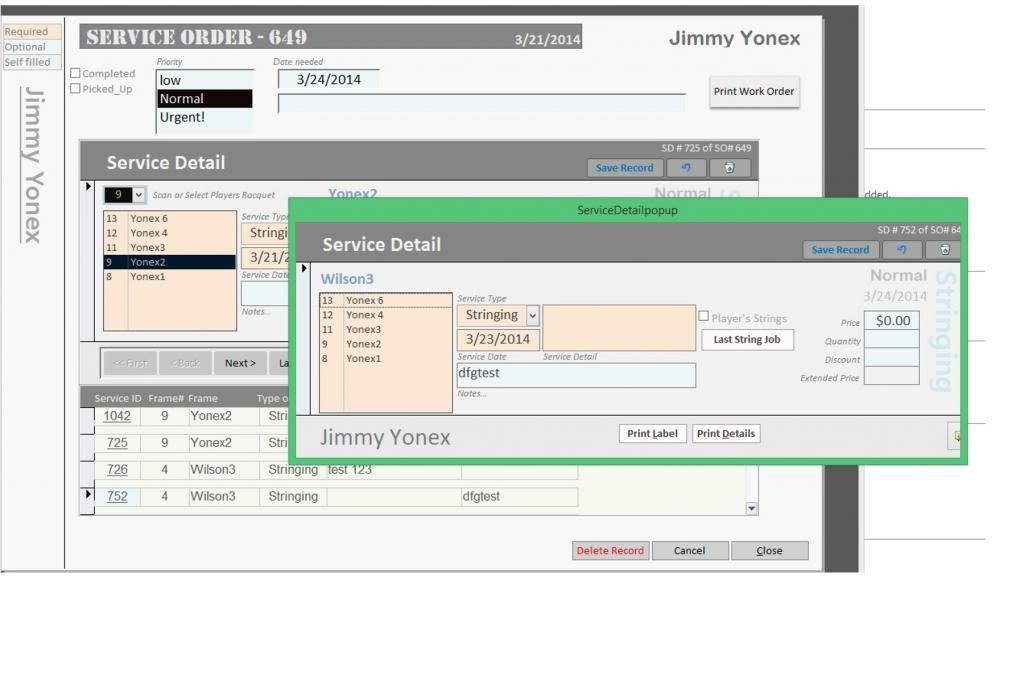Select row marker for service ID 752

point(88,495)
